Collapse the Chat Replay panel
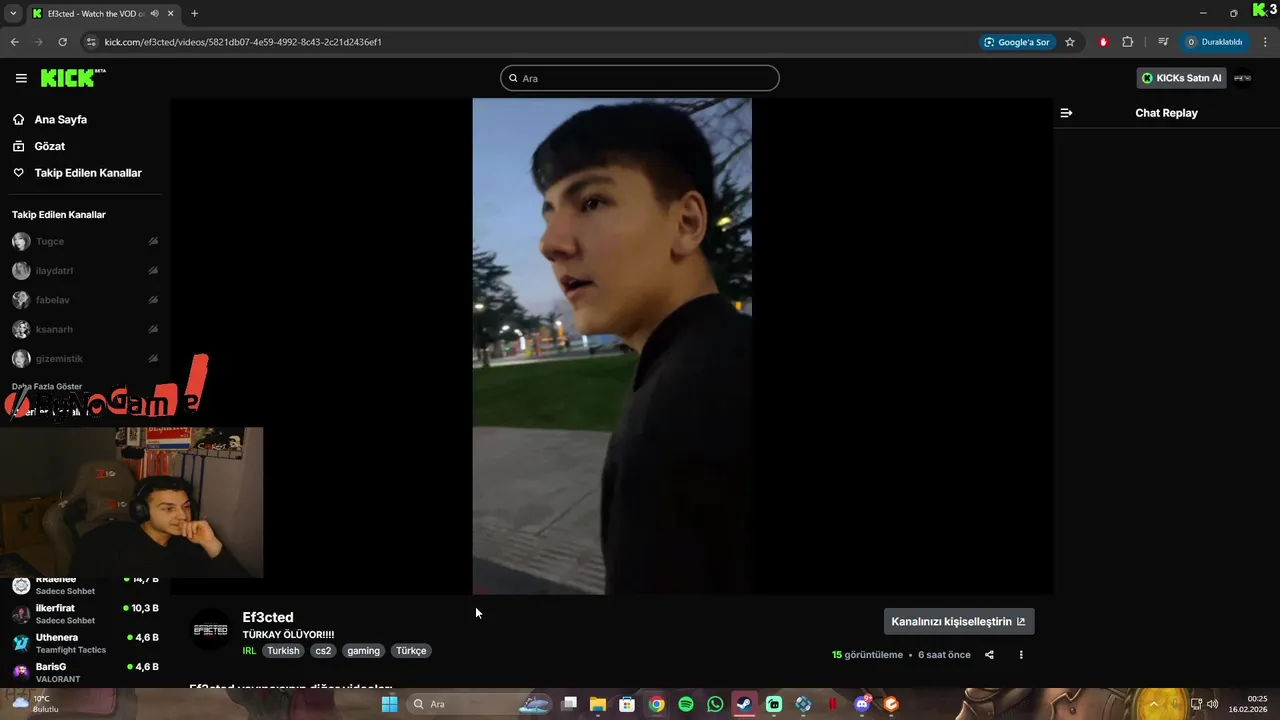Image resolution: width=1280 pixels, height=720 pixels. [1066, 113]
